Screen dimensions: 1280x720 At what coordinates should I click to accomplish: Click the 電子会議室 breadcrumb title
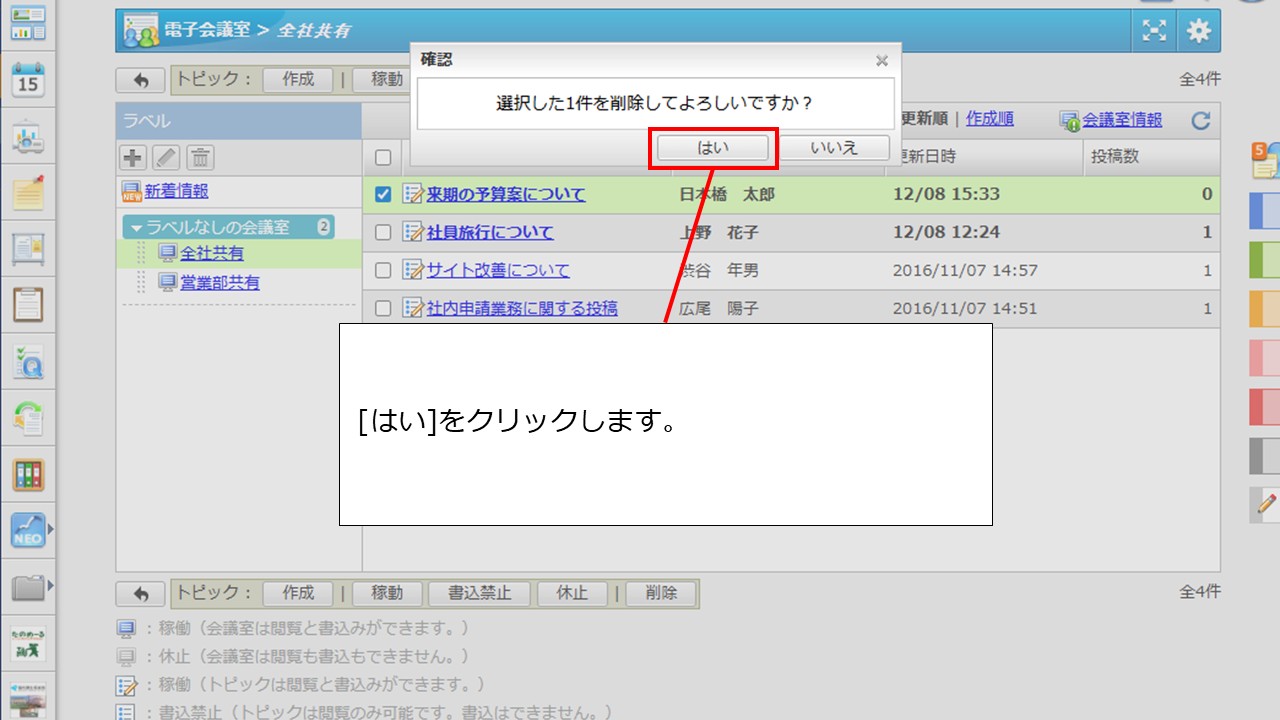tap(208, 30)
